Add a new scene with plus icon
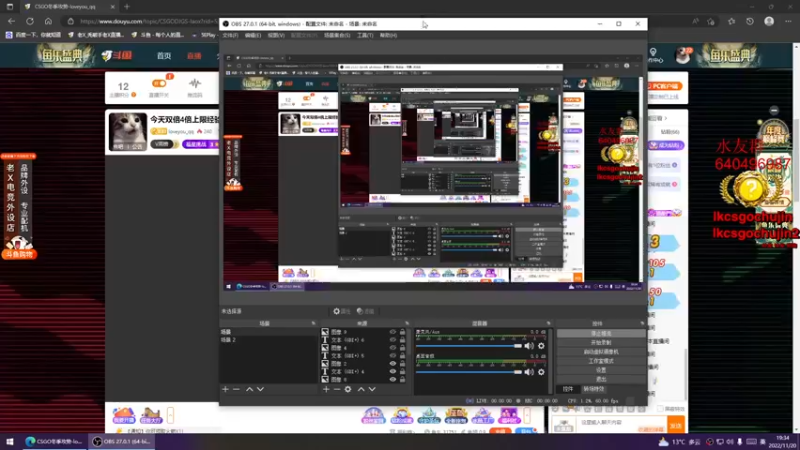 pos(226,389)
